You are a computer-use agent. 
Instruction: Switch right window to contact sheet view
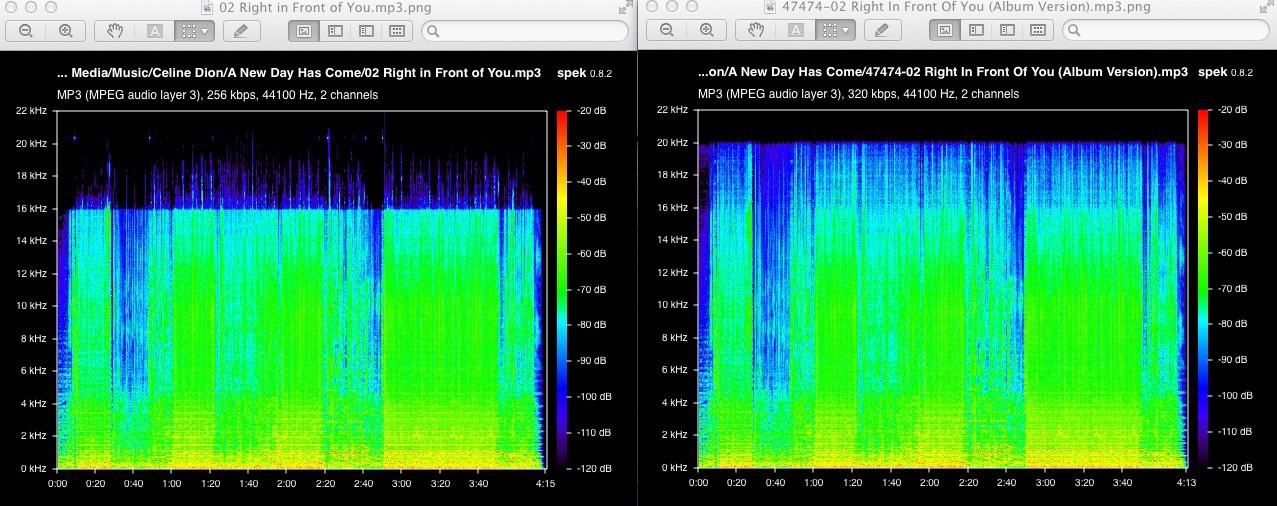1037,30
